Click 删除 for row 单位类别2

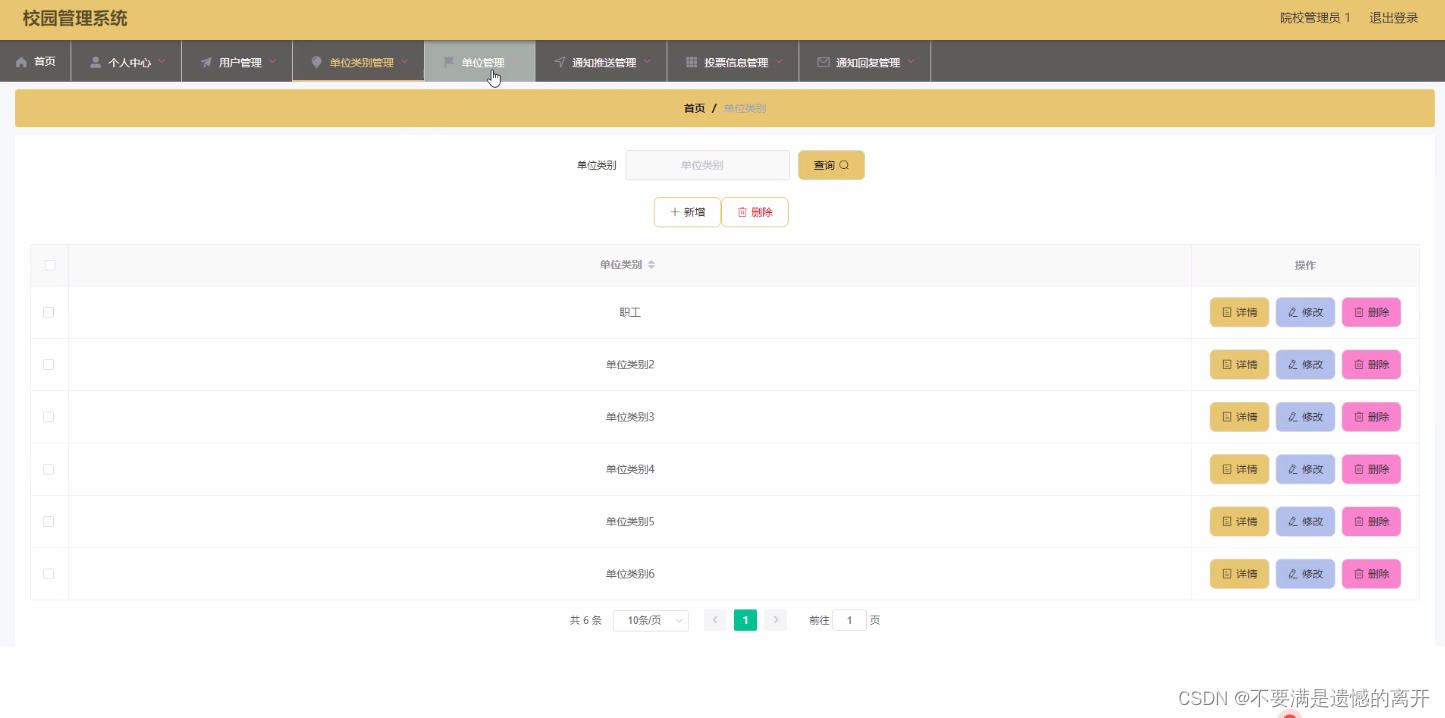pos(1371,365)
